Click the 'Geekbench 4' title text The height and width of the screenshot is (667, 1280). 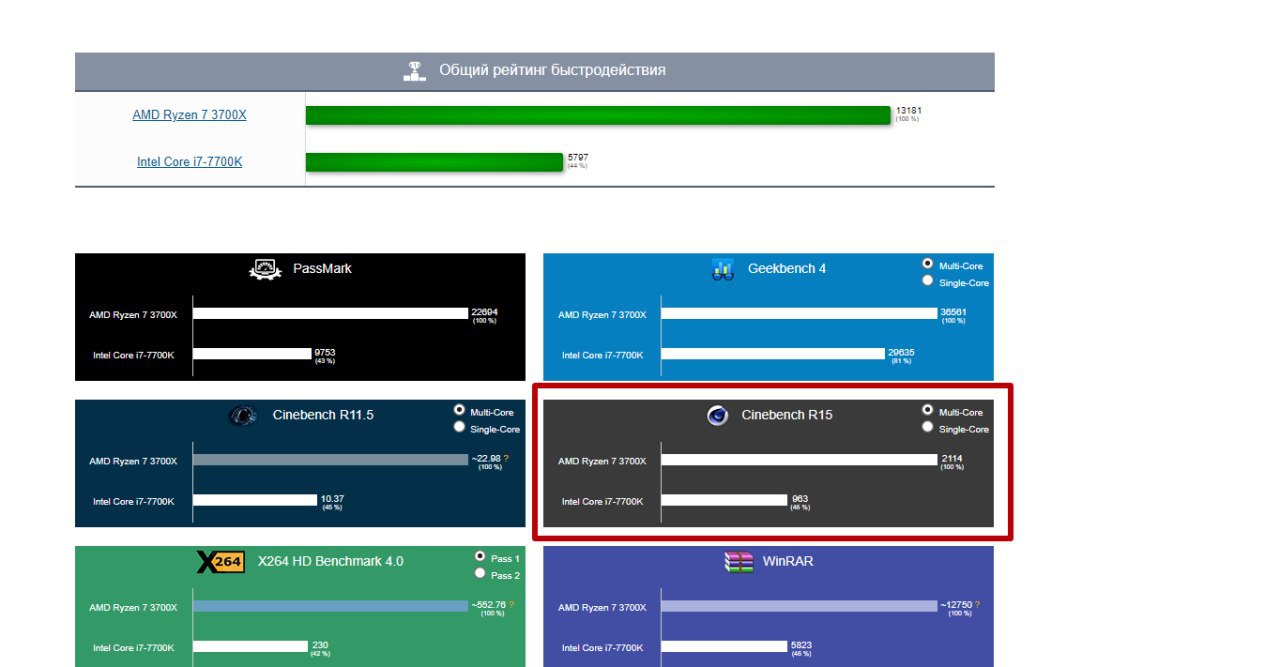click(787, 268)
